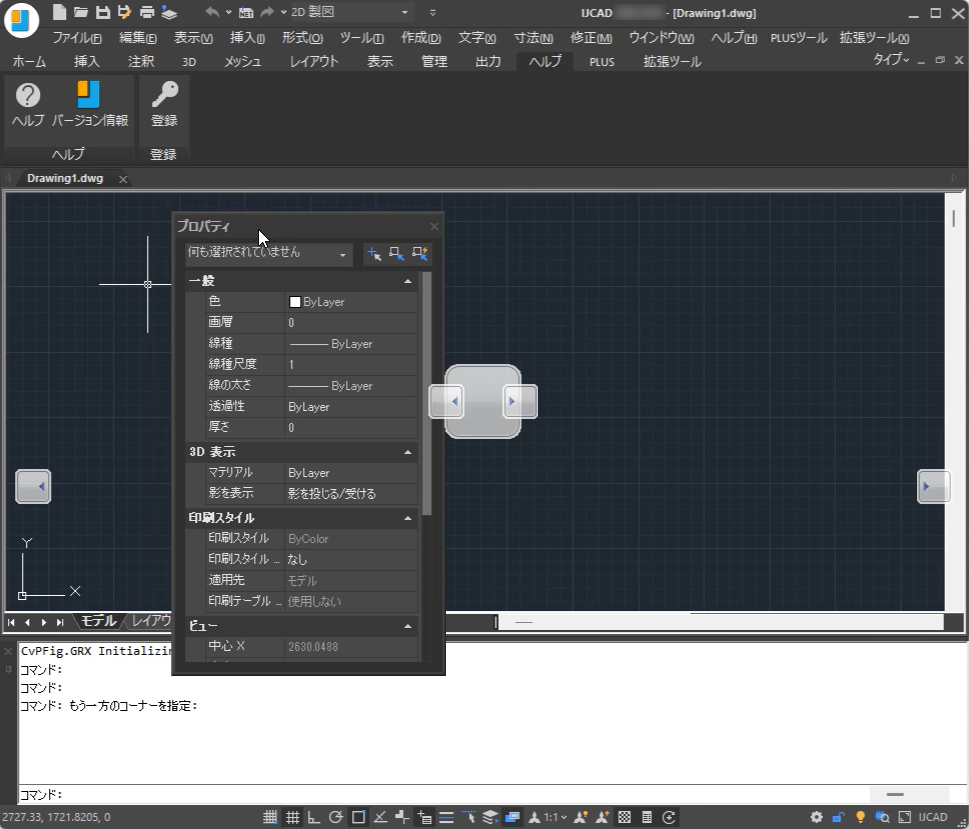Toggle object snap square icon
The image size is (969, 829).
358,817
